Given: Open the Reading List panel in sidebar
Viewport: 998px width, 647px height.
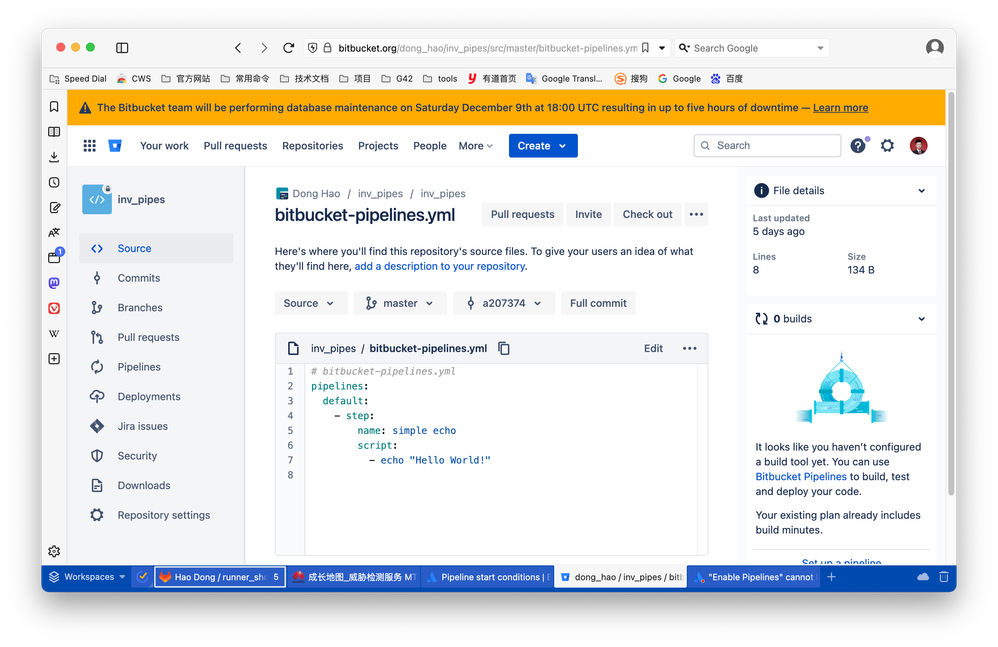Looking at the screenshot, I should (x=54, y=132).
